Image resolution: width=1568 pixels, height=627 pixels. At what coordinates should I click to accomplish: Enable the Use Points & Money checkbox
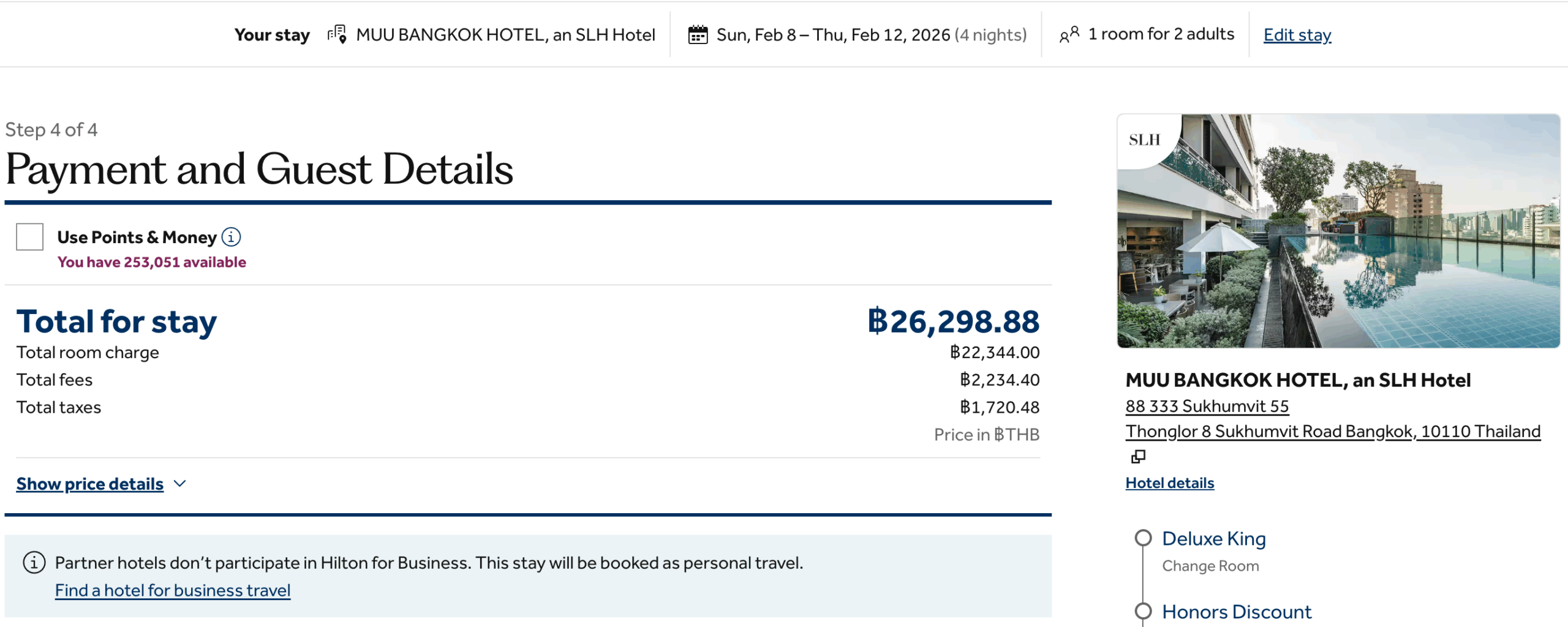30,237
